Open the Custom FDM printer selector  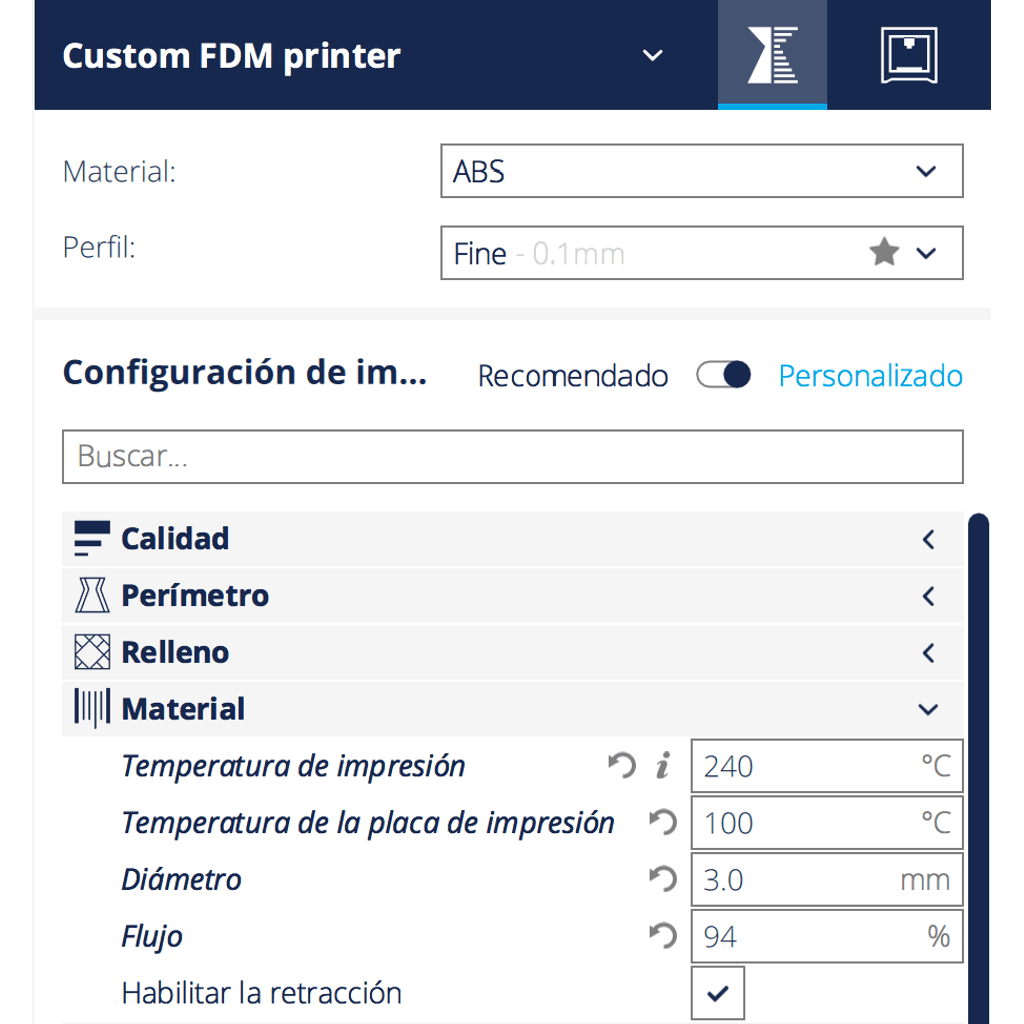pyautogui.click(x=362, y=56)
